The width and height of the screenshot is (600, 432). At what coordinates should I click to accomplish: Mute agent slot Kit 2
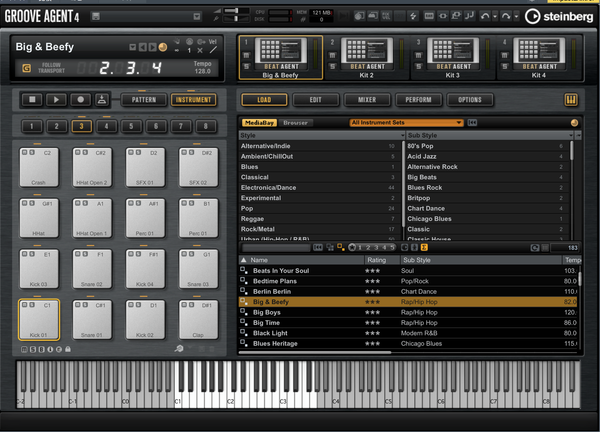pos(332,56)
